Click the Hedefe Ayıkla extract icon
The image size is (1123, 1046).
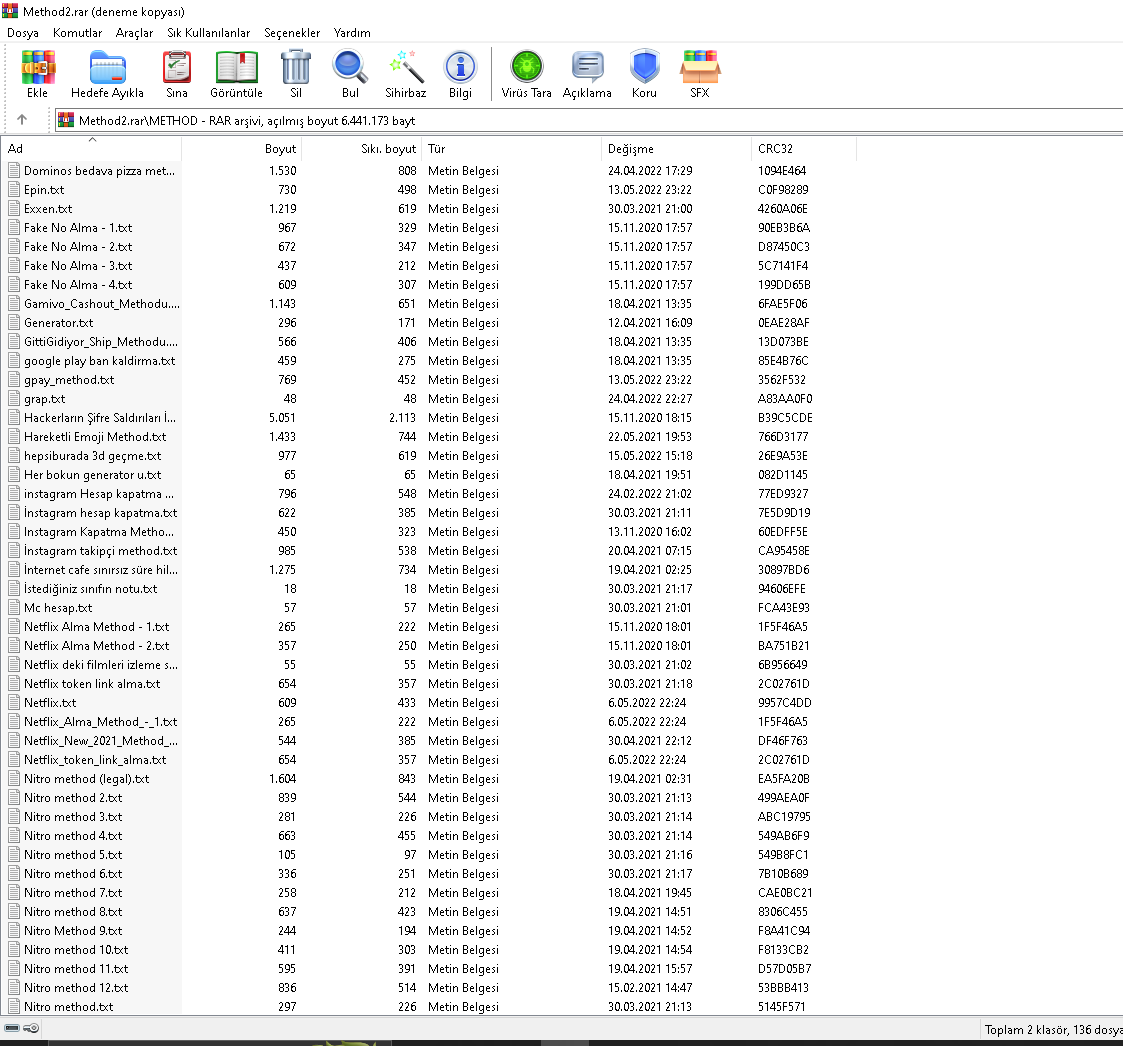point(107,68)
